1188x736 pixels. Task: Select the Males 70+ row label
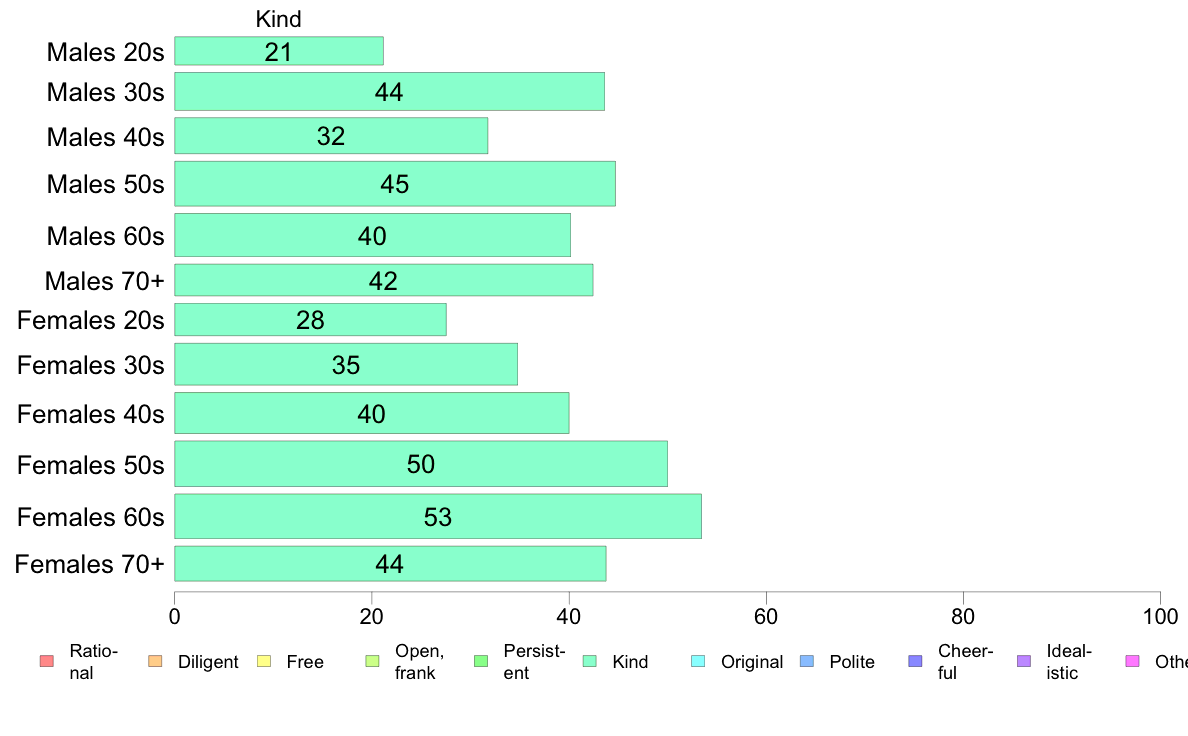(105, 281)
